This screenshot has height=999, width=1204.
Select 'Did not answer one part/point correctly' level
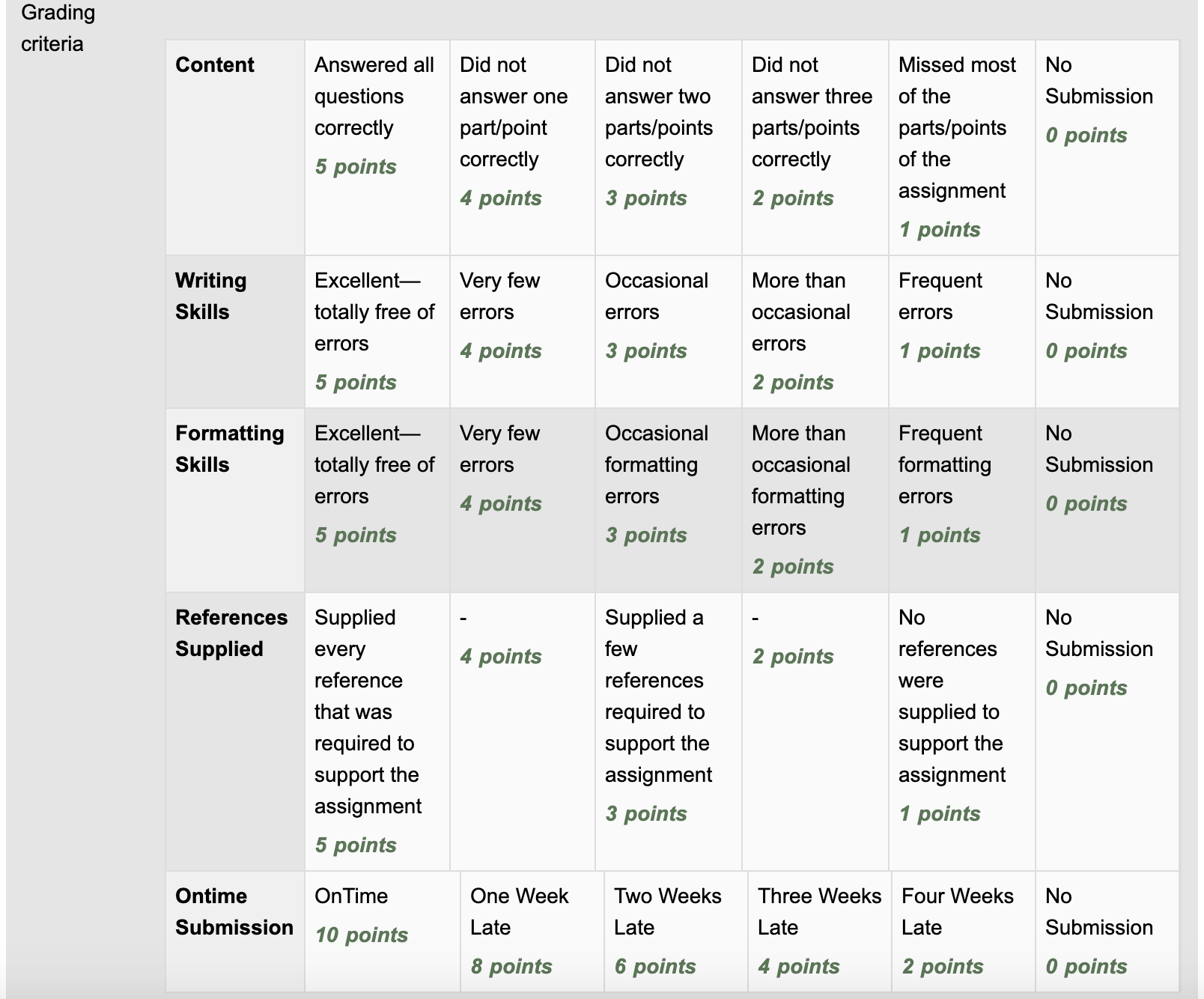tap(523, 148)
